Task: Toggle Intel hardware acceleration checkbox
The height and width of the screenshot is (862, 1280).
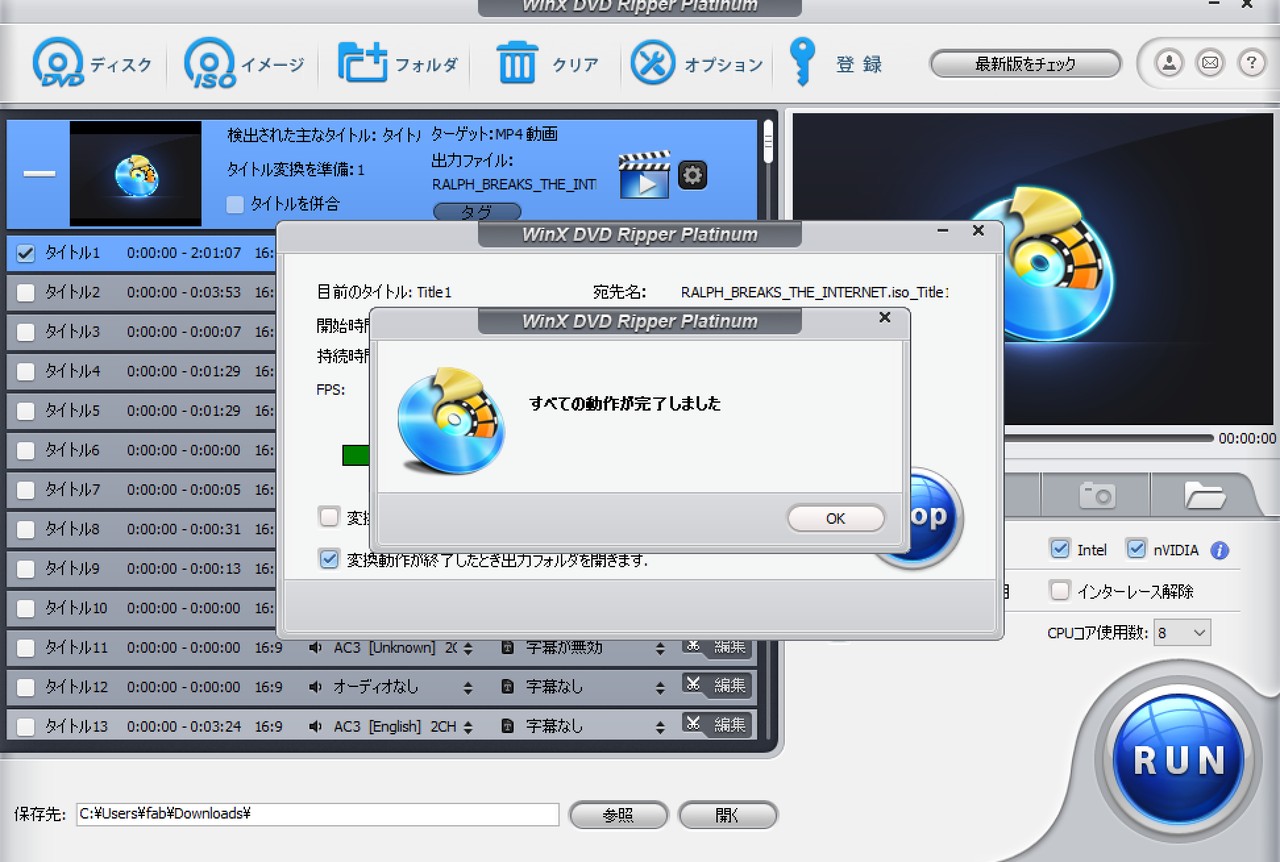Action: [1060, 549]
